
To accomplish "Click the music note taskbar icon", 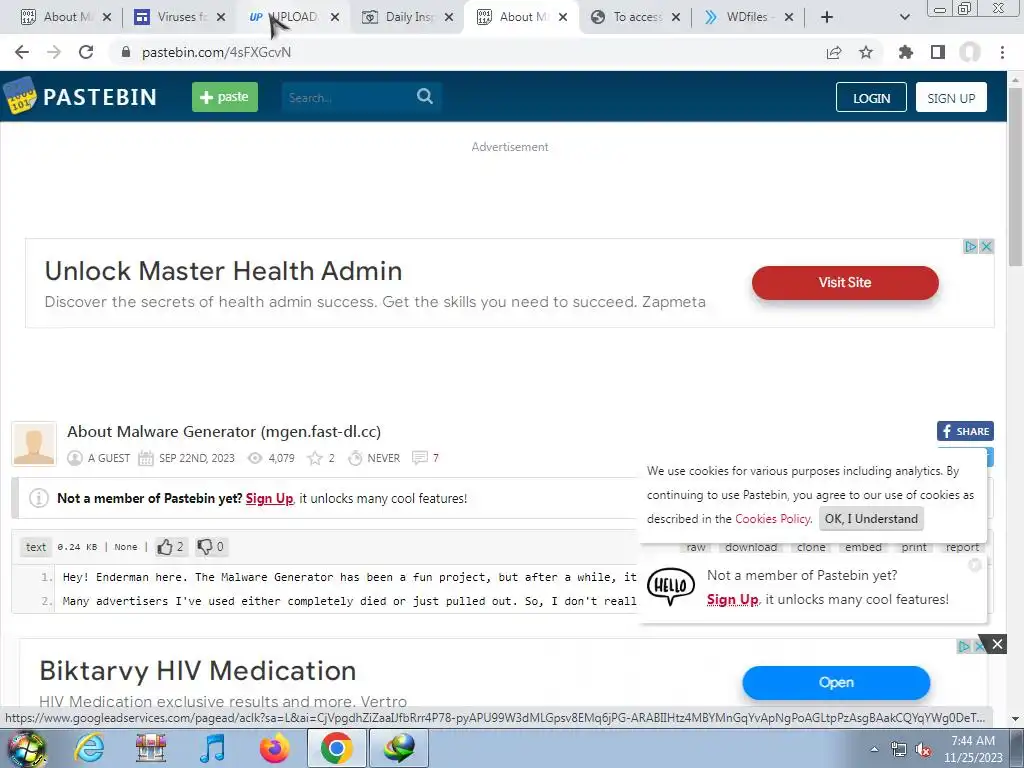I will pyautogui.click(x=212, y=748).
